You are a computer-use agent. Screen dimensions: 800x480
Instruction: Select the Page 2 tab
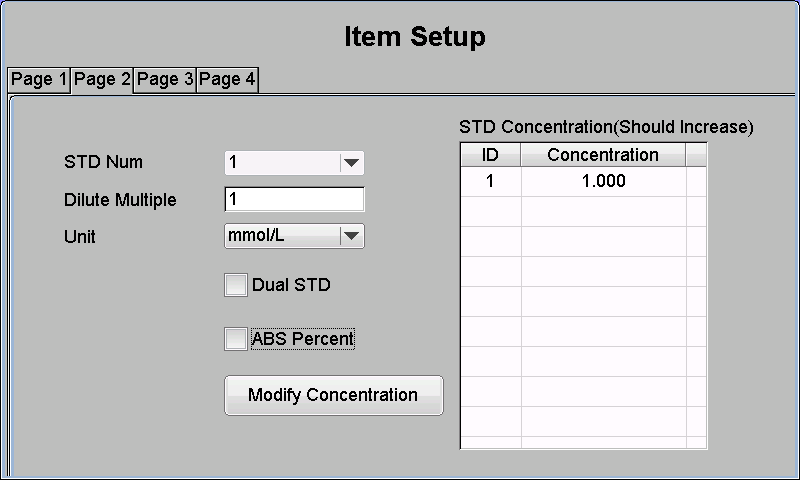[102, 80]
